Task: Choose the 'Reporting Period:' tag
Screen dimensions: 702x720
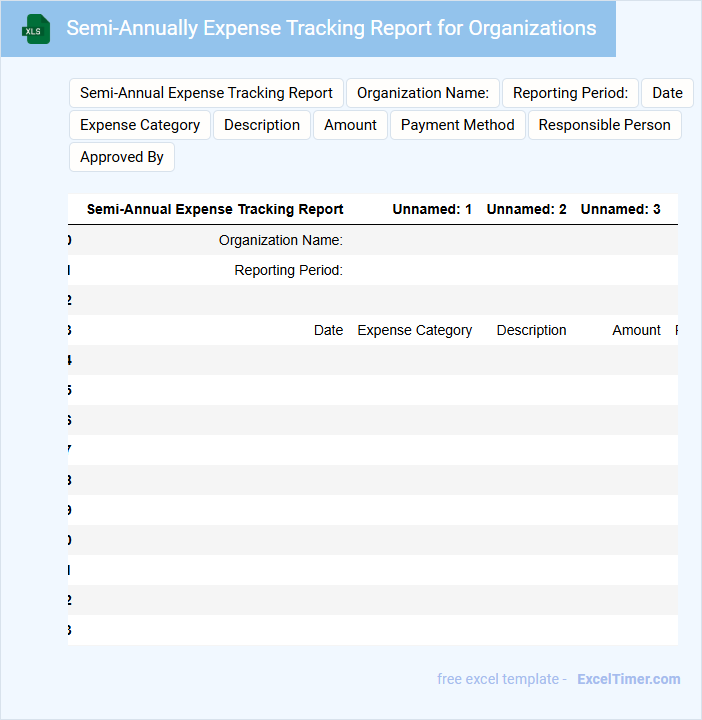Action: pos(570,93)
